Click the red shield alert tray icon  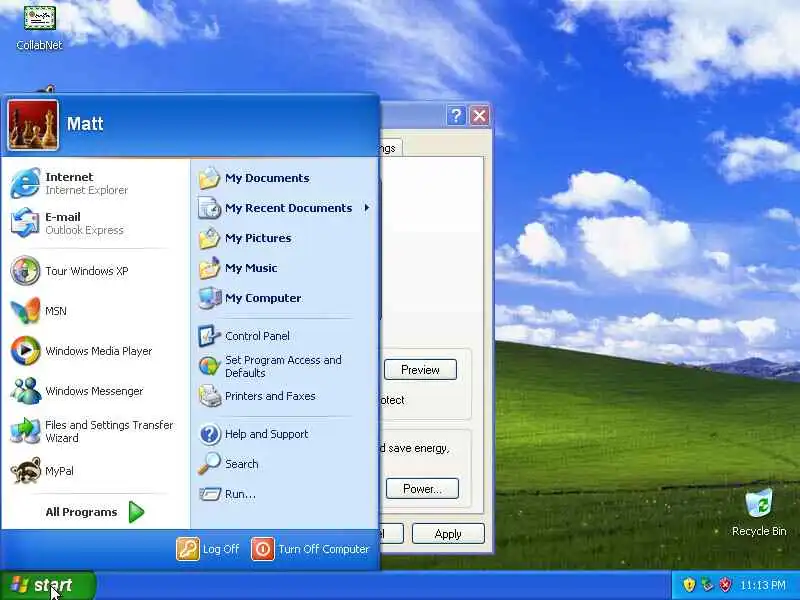click(x=725, y=585)
